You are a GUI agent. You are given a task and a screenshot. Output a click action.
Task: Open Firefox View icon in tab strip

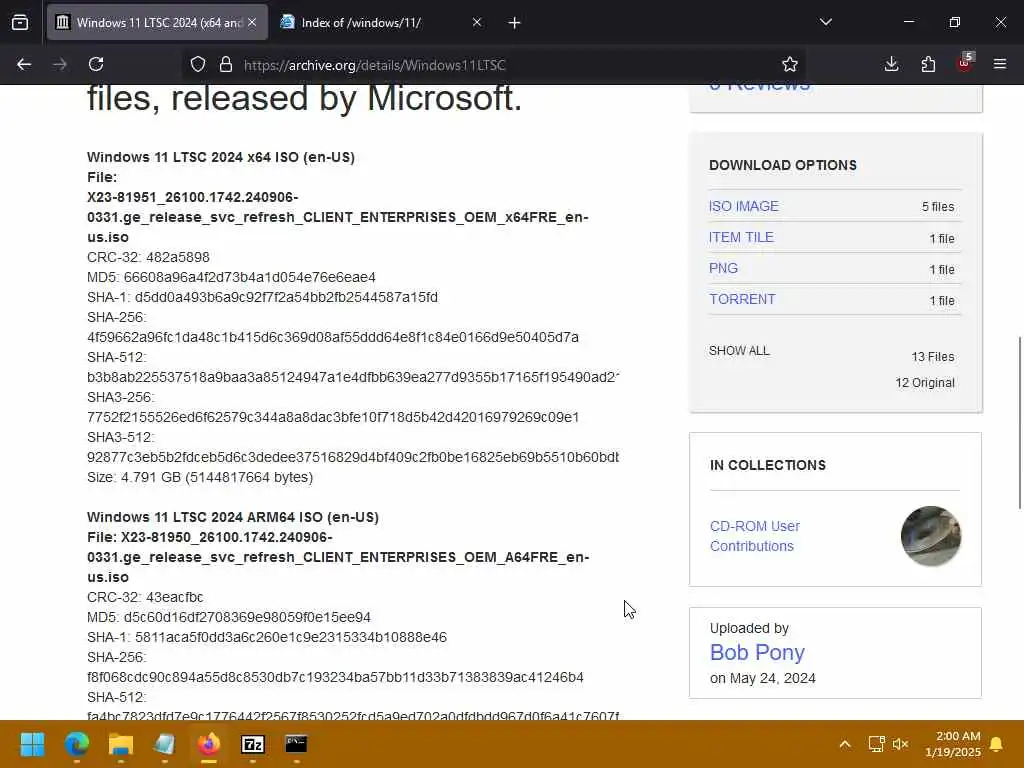20,23
